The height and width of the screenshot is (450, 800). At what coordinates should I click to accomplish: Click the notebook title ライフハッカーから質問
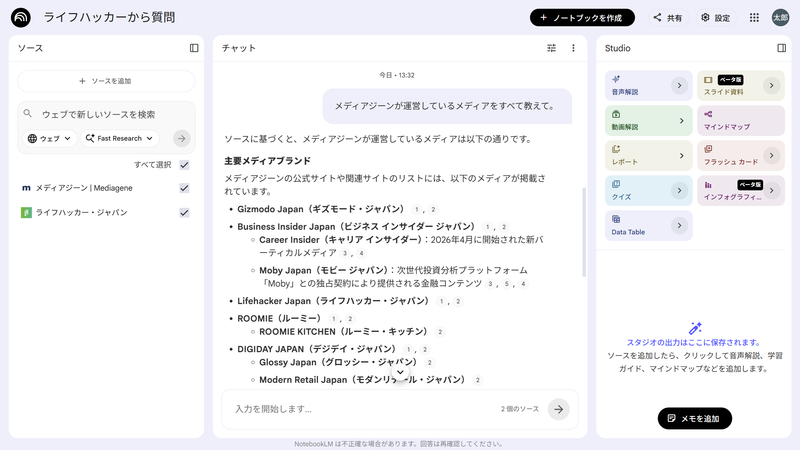click(x=109, y=17)
